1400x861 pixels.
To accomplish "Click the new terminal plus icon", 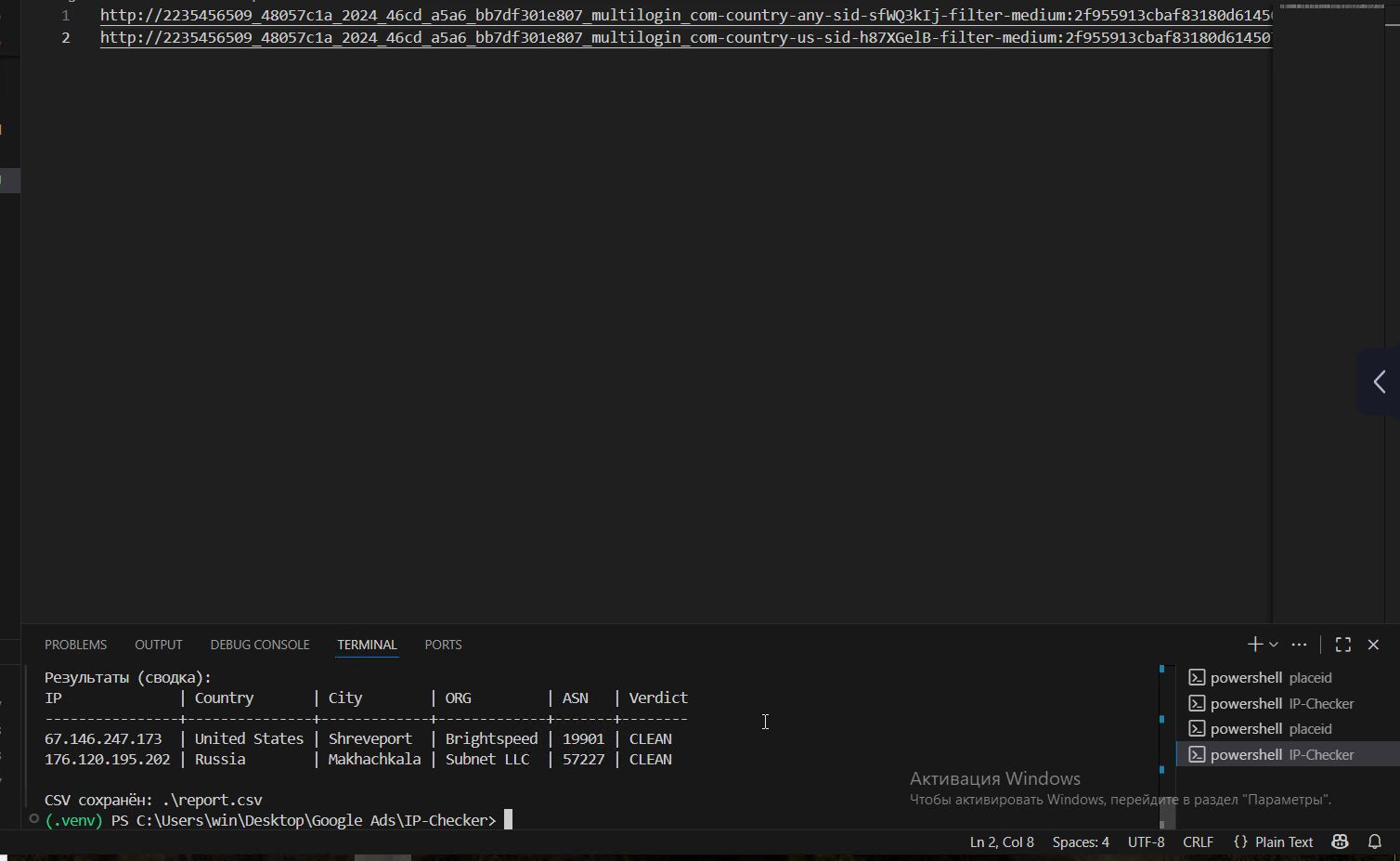I will click(x=1254, y=644).
